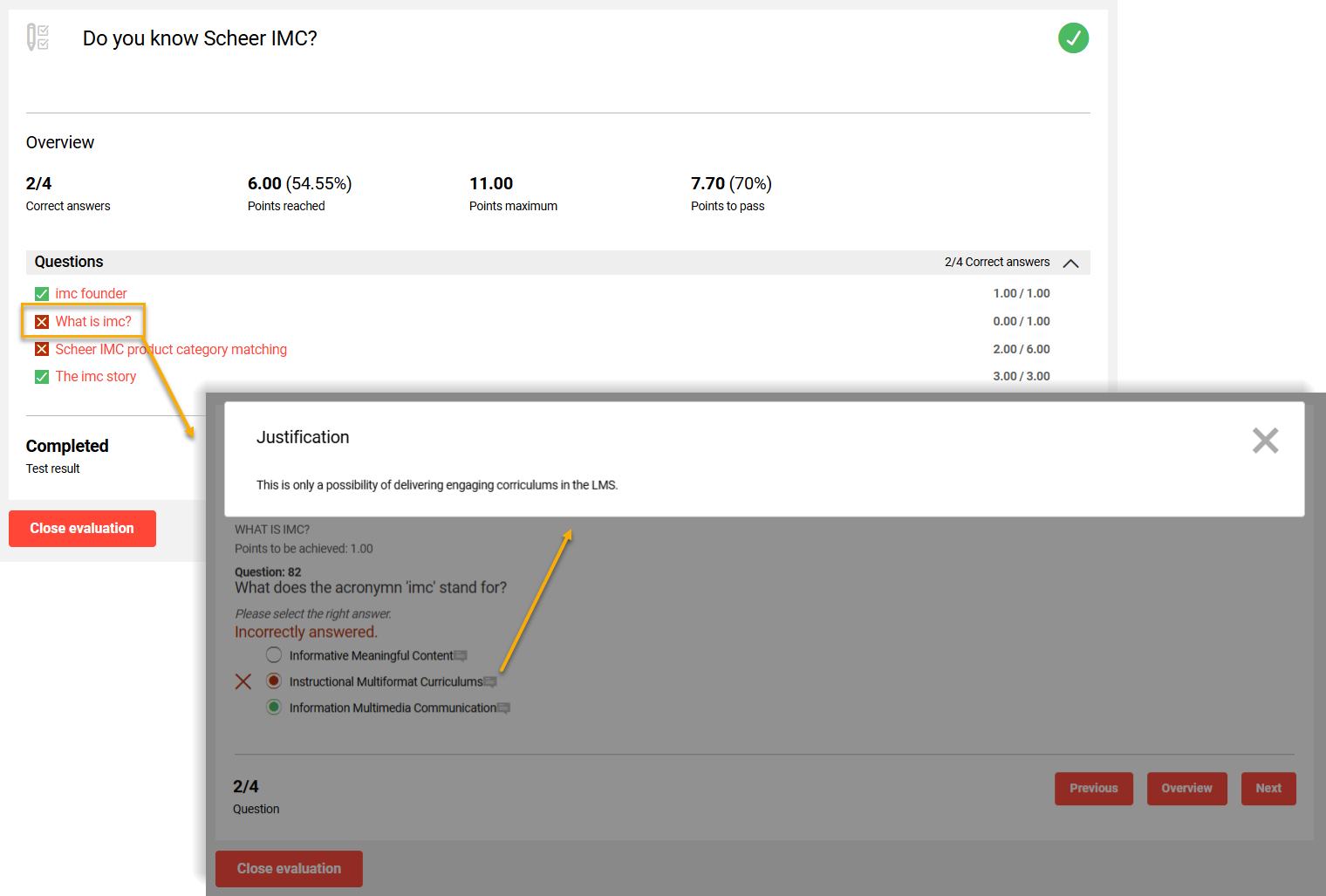Go to the Next question
Screen dimensions: 1326x896
1268,789
